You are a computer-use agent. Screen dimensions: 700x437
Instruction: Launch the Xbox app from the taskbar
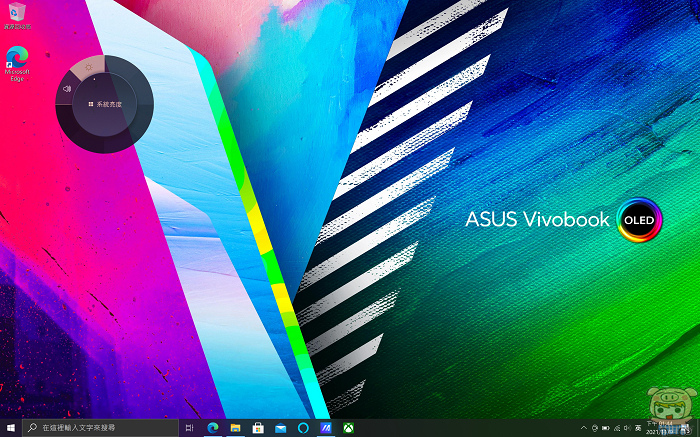click(x=349, y=428)
